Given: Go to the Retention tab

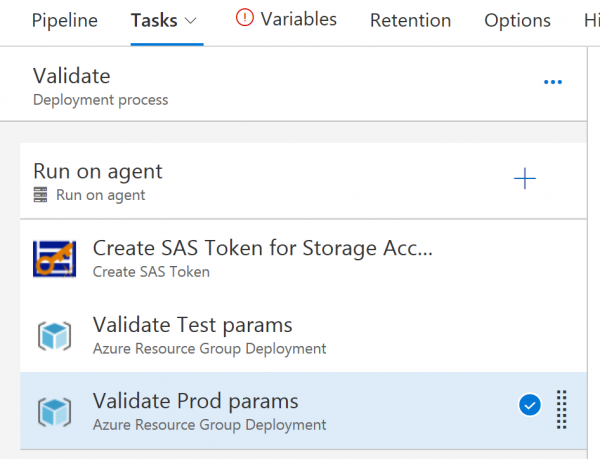Looking at the screenshot, I should (410, 20).
